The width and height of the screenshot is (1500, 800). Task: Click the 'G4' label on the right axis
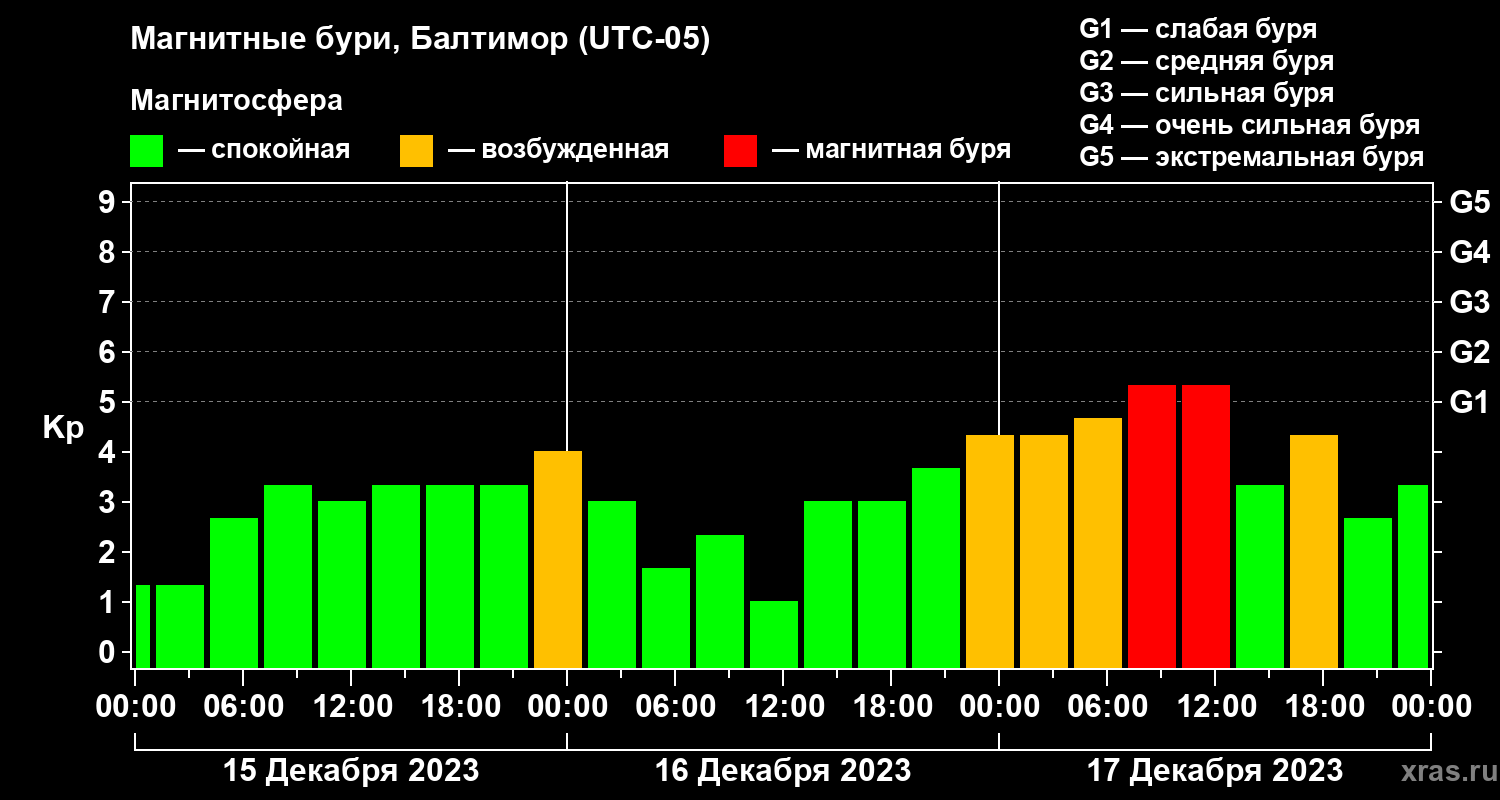coord(1469,252)
